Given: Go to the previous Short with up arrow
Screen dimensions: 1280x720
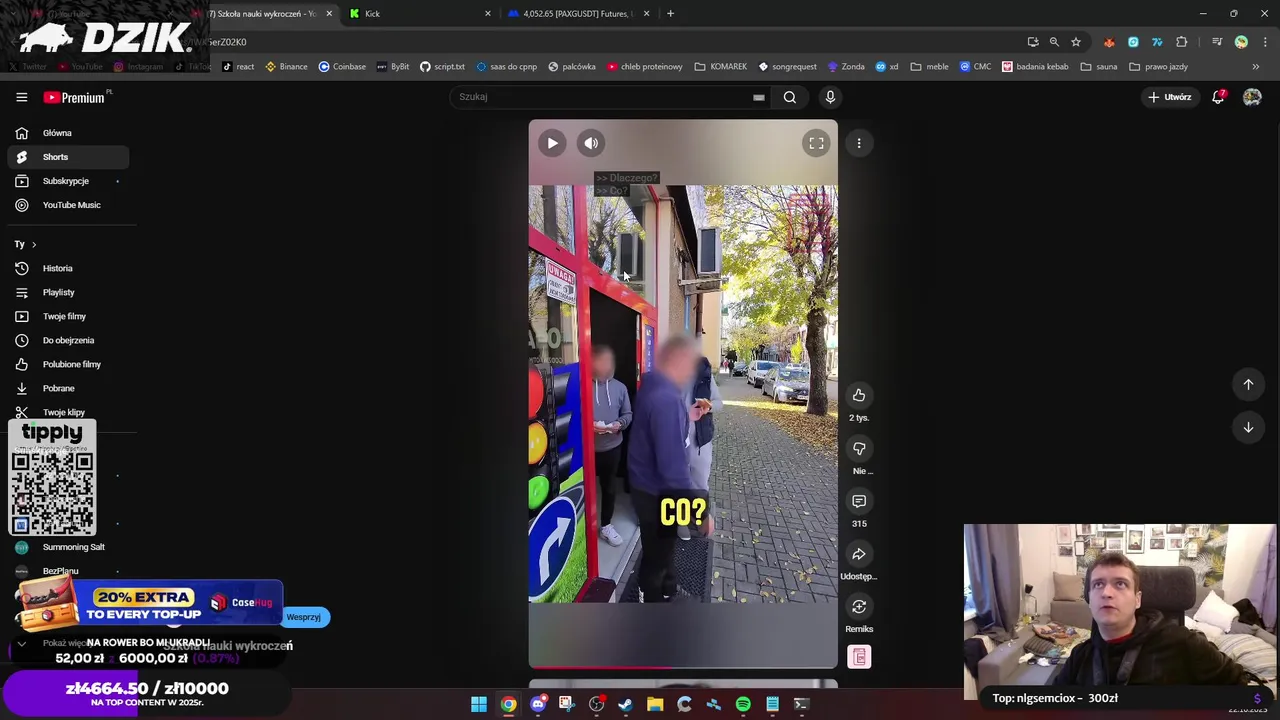Looking at the screenshot, I should 1248,384.
